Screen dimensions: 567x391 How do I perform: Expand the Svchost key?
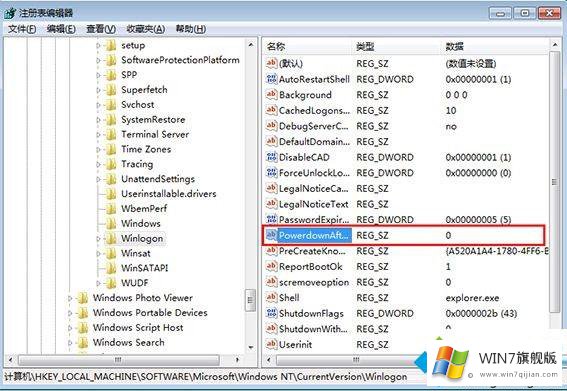(98, 105)
